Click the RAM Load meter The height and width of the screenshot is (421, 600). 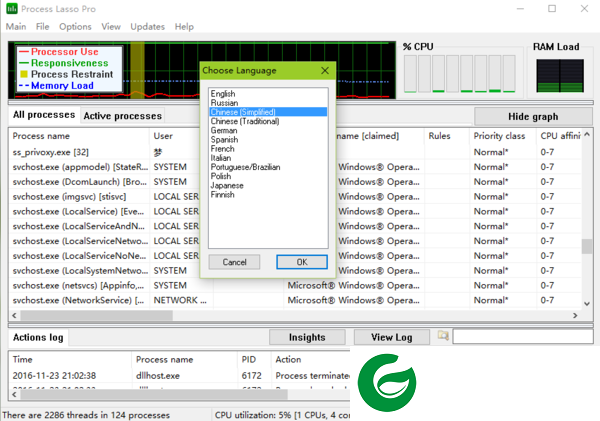tap(560, 75)
